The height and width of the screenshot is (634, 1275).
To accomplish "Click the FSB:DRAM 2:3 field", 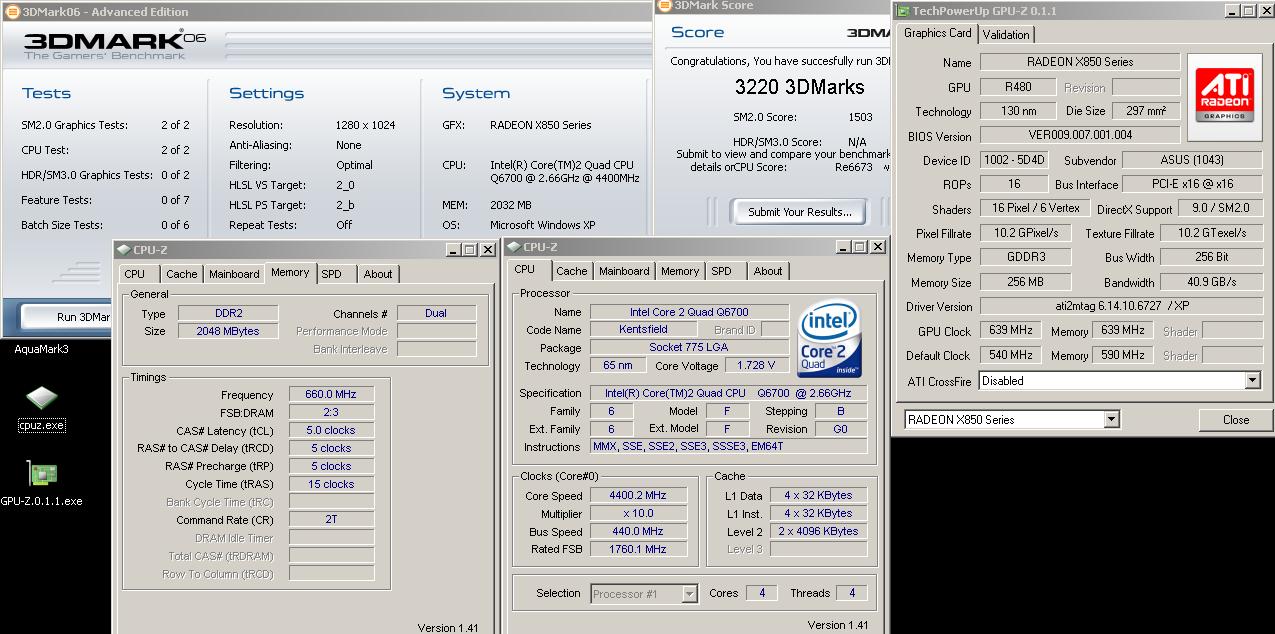I will point(331,413).
